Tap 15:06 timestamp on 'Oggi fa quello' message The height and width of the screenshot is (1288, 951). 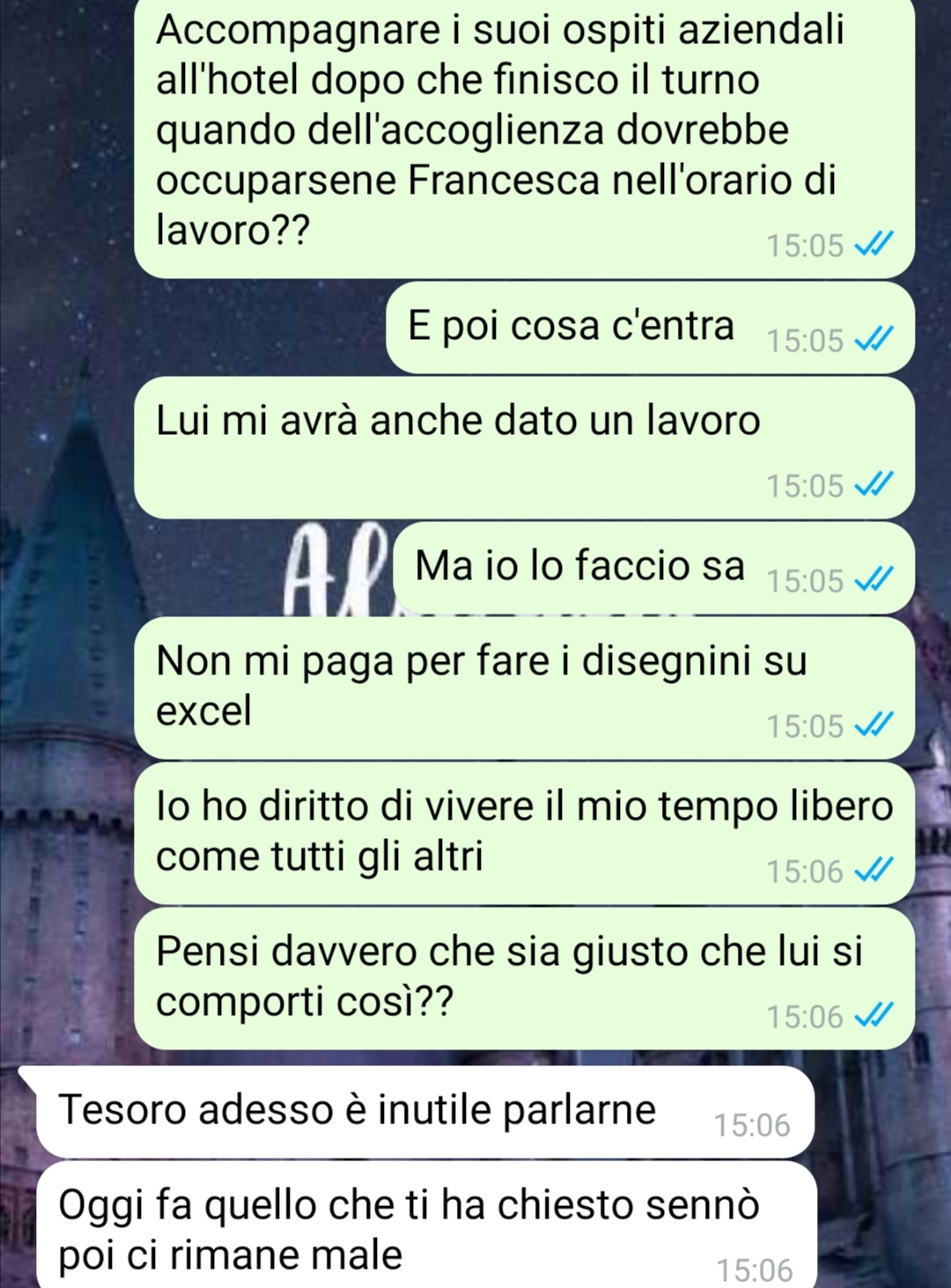click(x=755, y=1270)
